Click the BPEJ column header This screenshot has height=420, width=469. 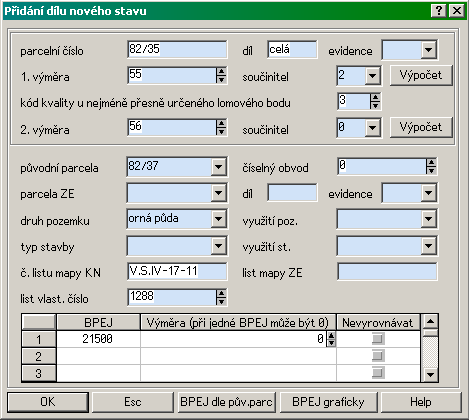(98, 322)
